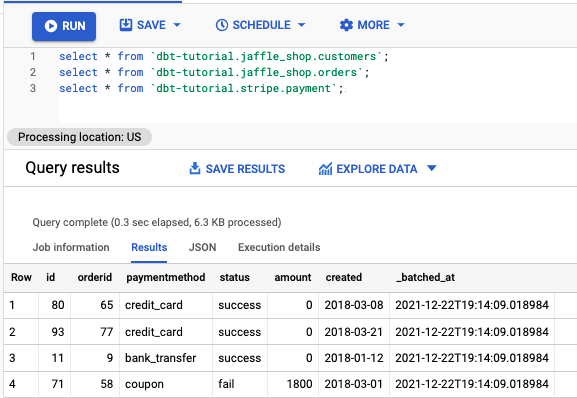Click created date 2018-01-12
577x398 pixels.
(x=354, y=358)
